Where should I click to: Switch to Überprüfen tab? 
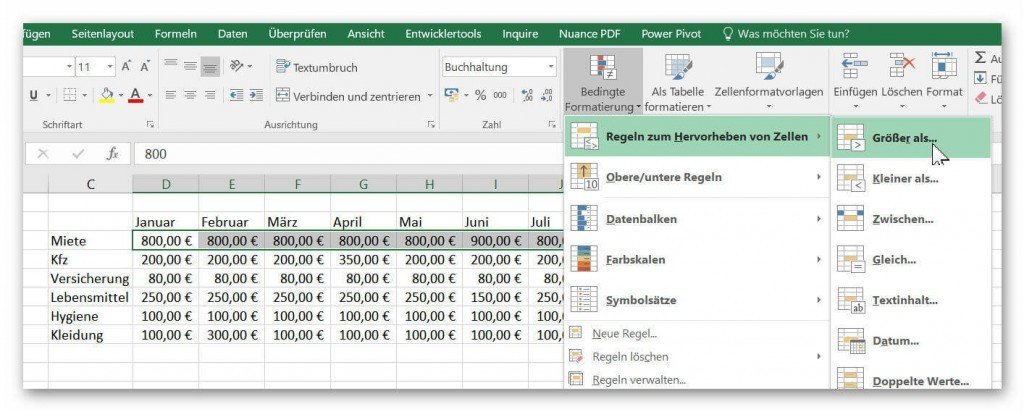click(297, 34)
